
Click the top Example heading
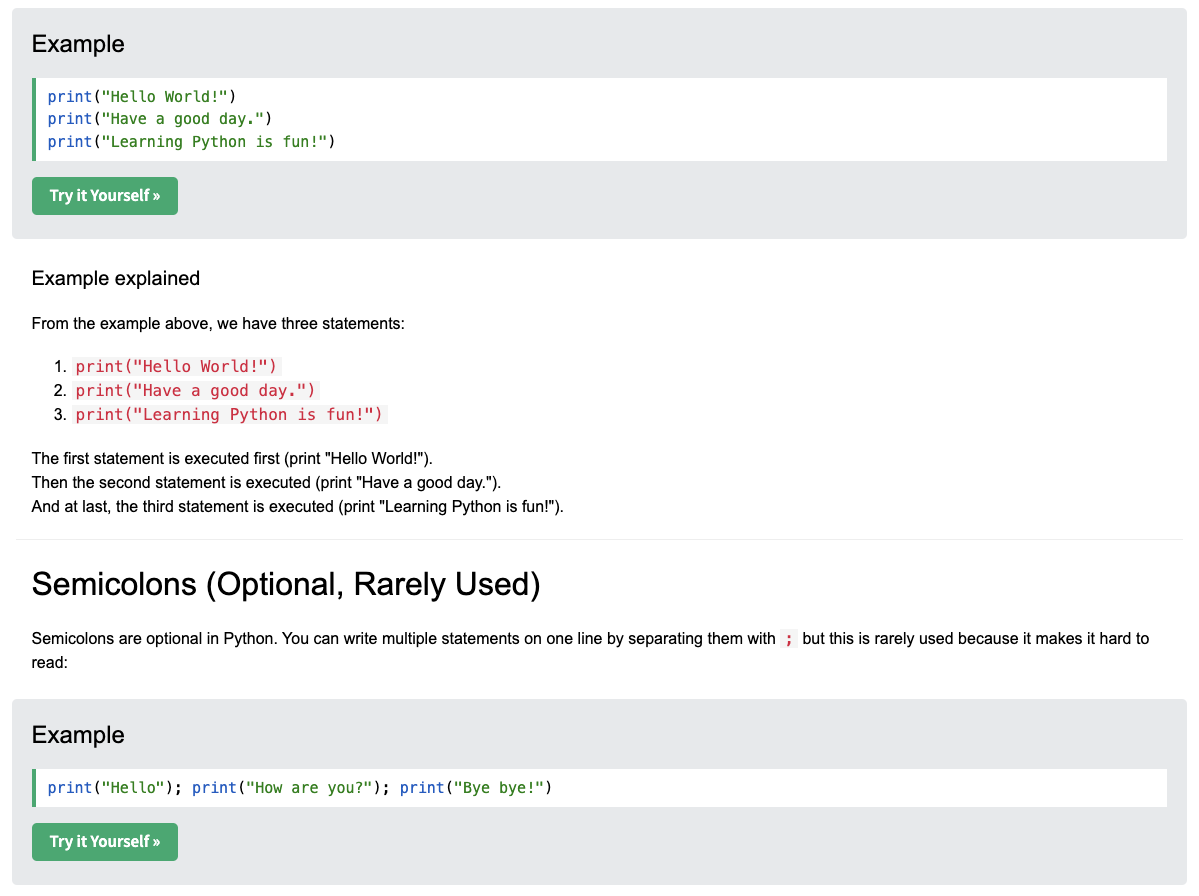78,44
